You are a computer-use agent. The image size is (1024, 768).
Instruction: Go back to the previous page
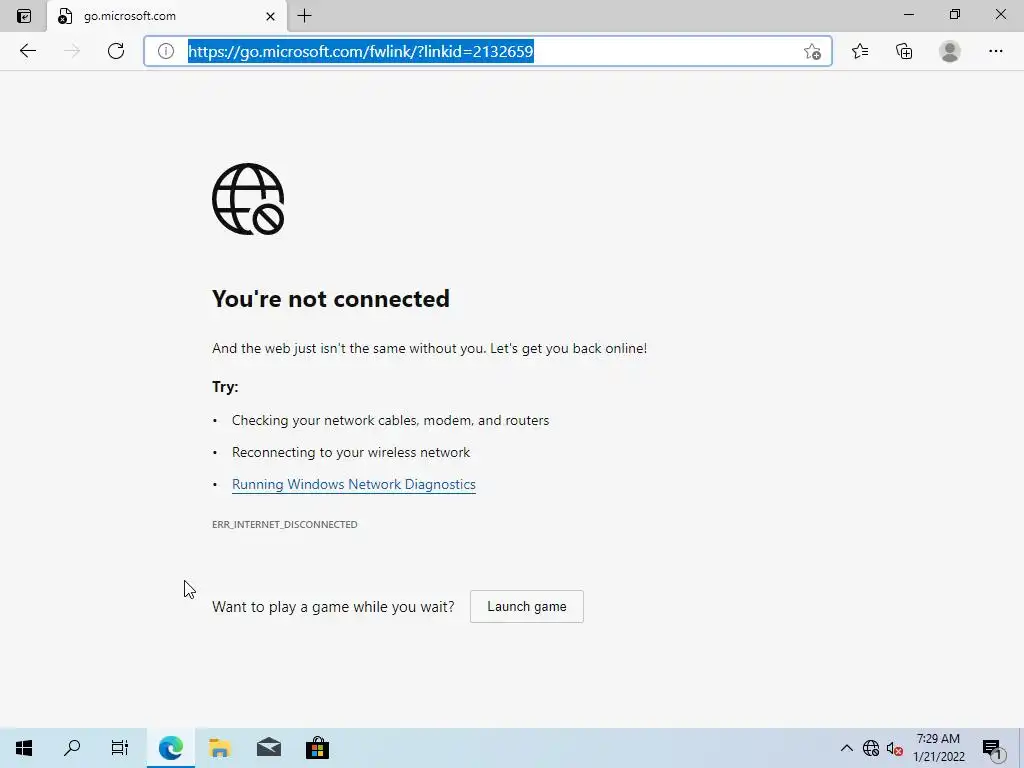tap(27, 51)
